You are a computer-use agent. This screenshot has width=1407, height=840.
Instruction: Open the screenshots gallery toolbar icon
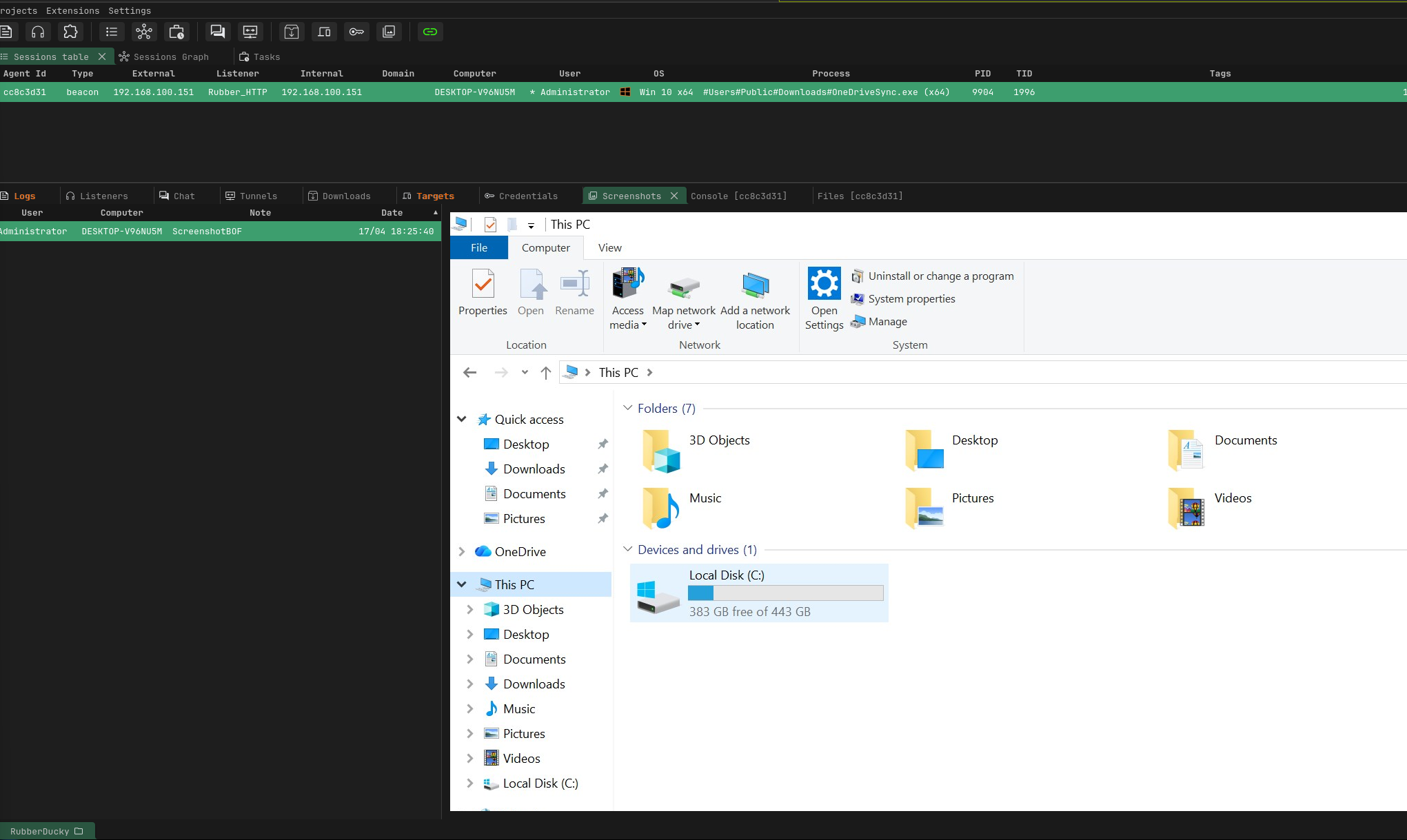(389, 32)
